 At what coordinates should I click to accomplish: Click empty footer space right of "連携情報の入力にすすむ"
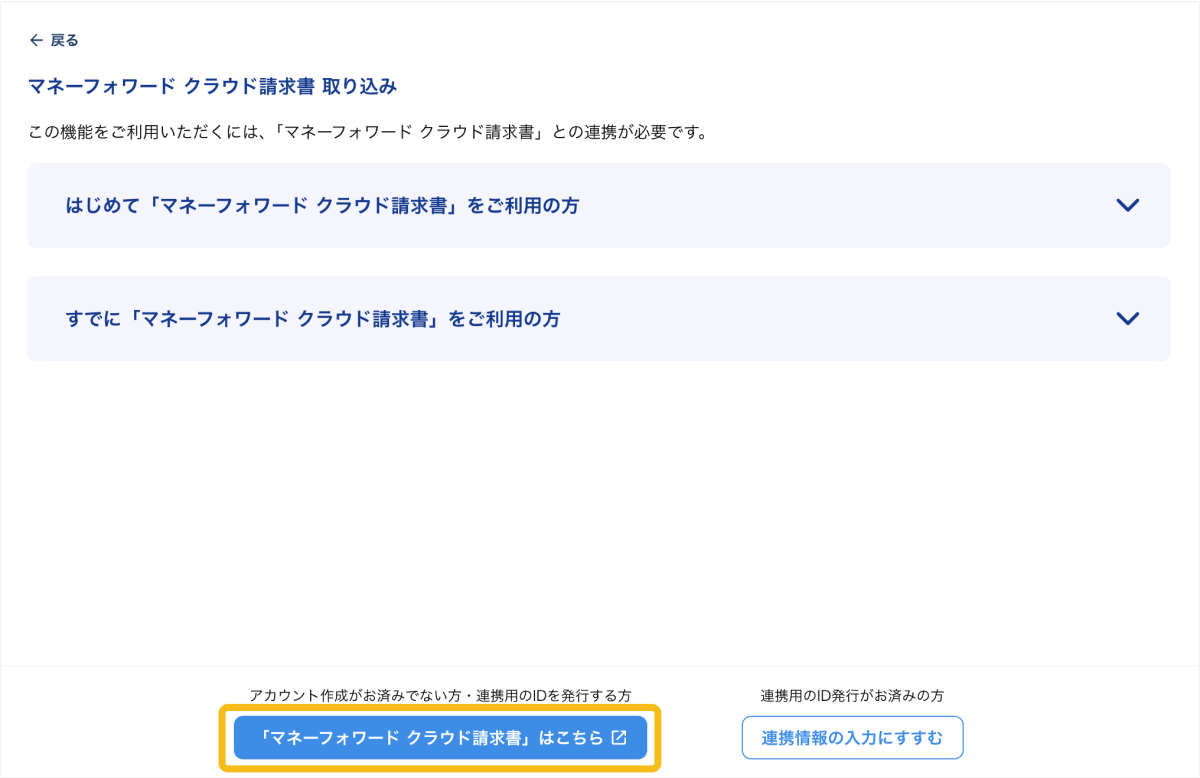pyautogui.click(x=1080, y=738)
